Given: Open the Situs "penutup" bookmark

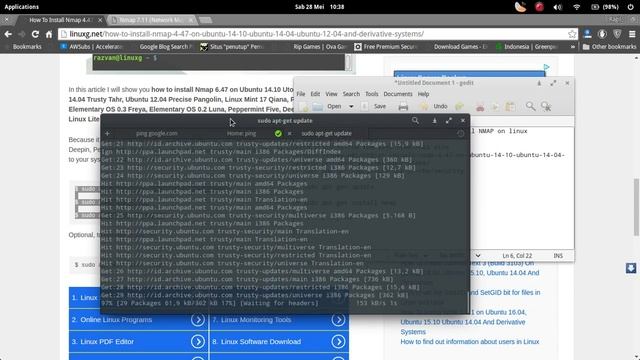Looking at the screenshot, I should pyautogui.click(x=232, y=47).
